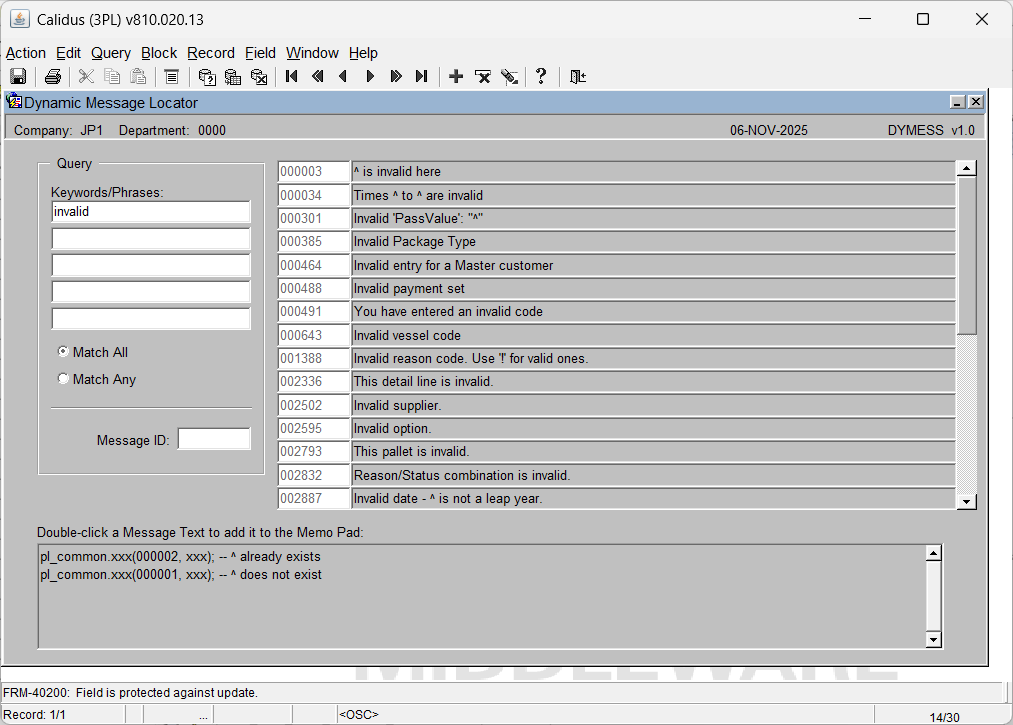This screenshot has height=725, width=1013.
Task: Click the Print icon in toolbar
Action: [x=53, y=77]
